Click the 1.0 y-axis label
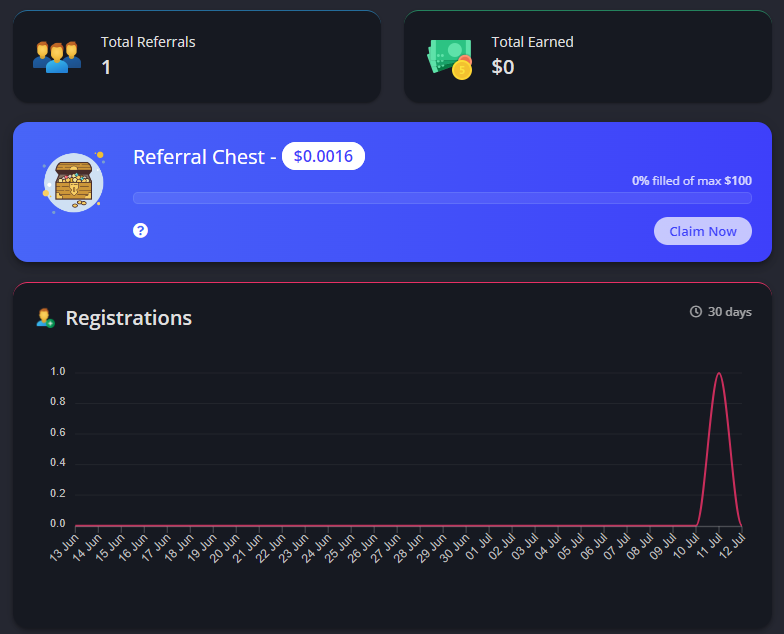784x634 pixels. click(58, 372)
